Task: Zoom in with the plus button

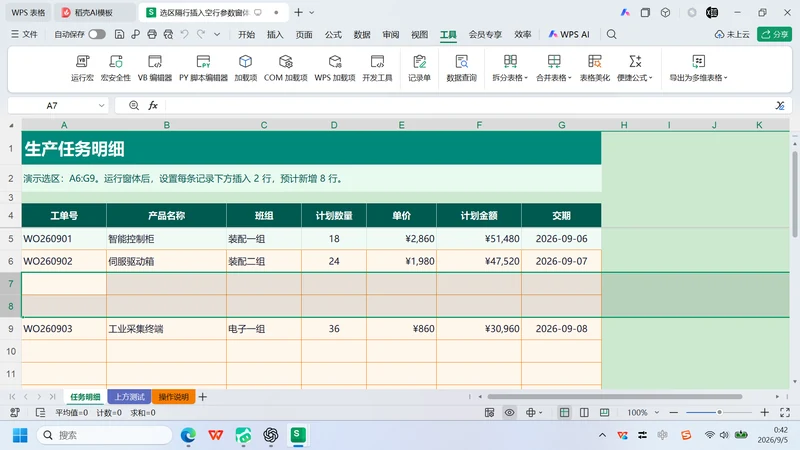Action: tap(764, 412)
